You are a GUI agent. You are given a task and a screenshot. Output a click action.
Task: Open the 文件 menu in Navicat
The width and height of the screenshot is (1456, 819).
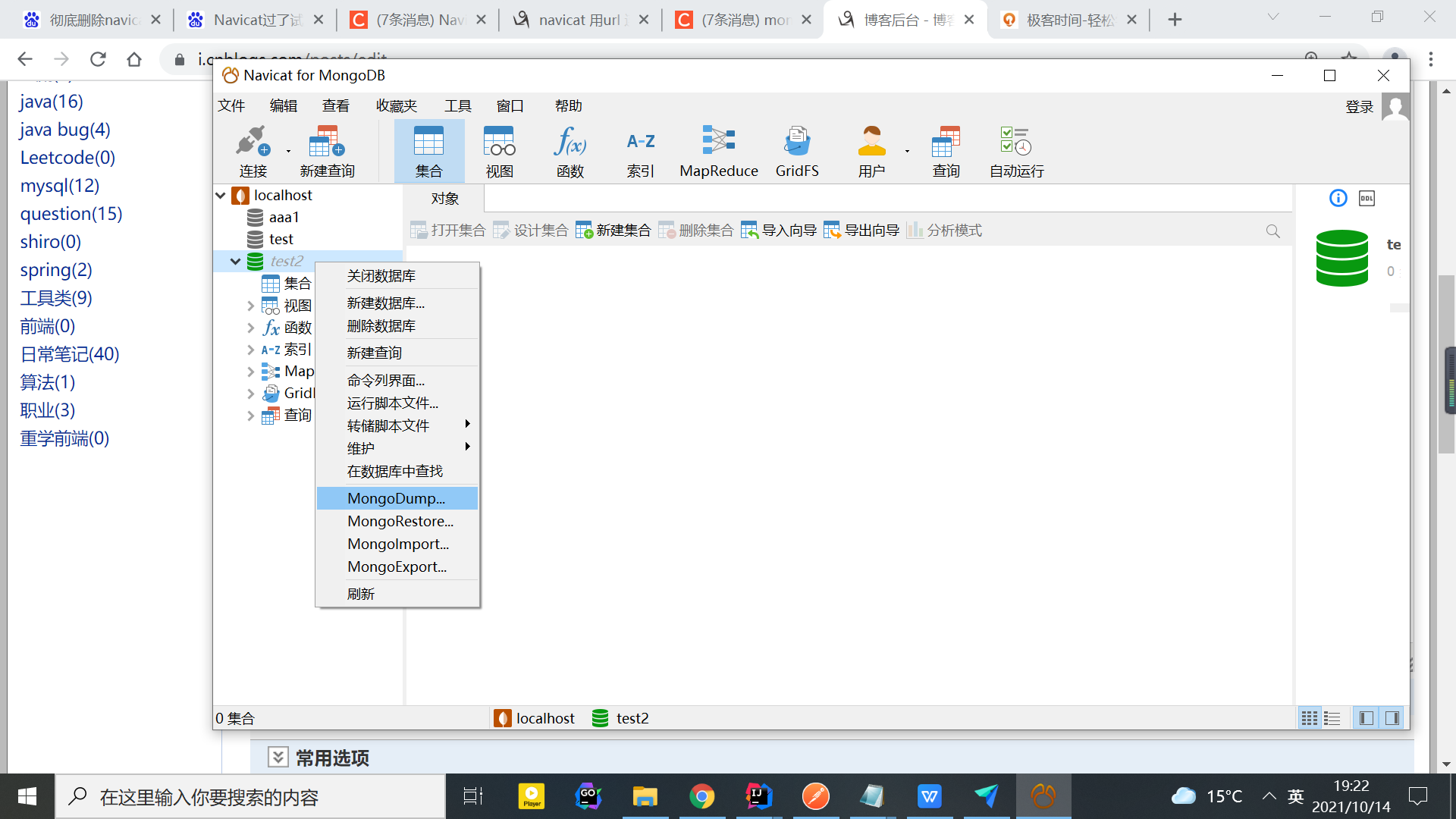(x=231, y=105)
